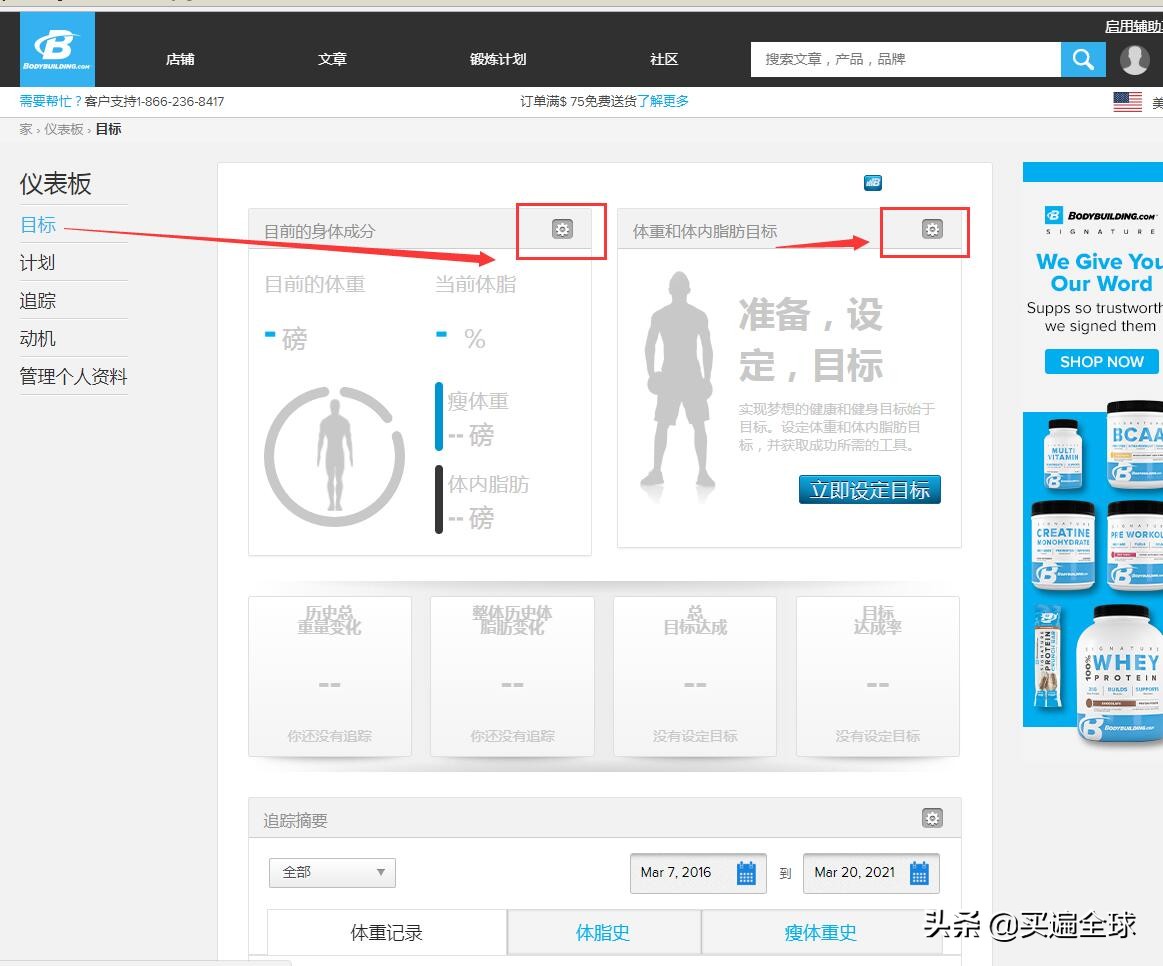Screen dimensions: 1163x966
Task: Switch to the 瘦体重史 tab
Action: pos(820,931)
